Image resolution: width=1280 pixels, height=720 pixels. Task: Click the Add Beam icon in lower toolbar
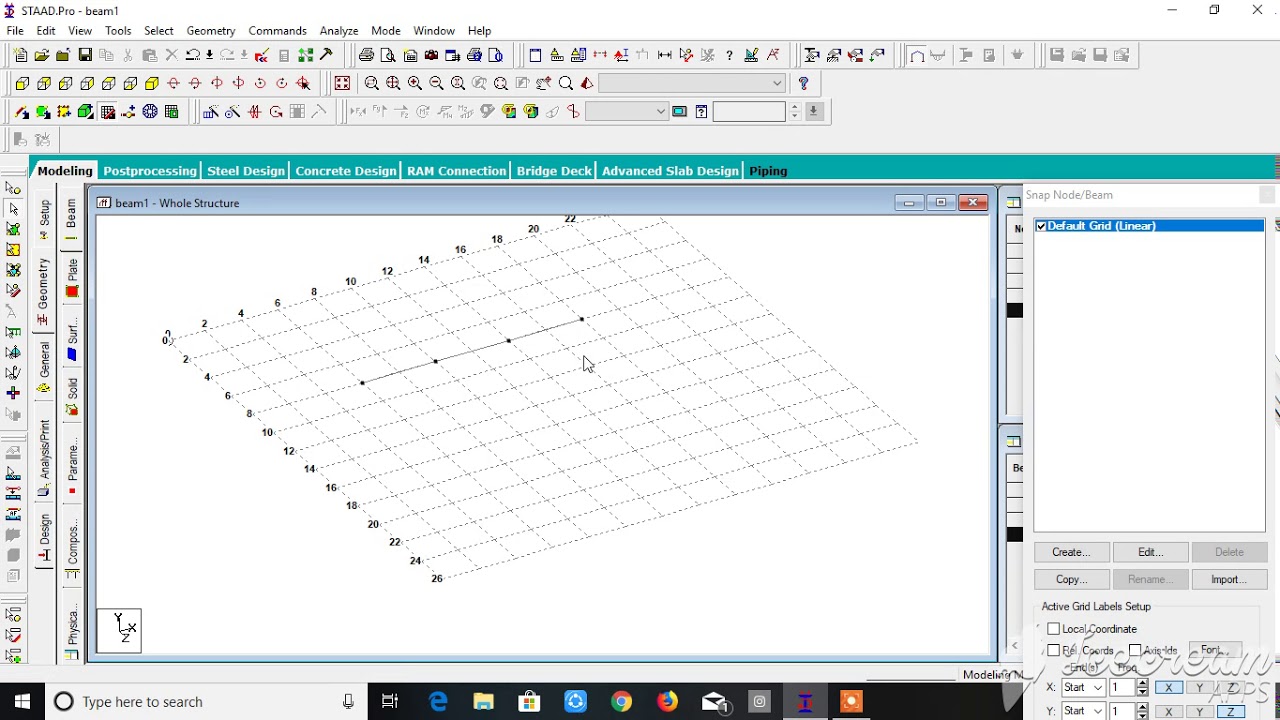22,112
